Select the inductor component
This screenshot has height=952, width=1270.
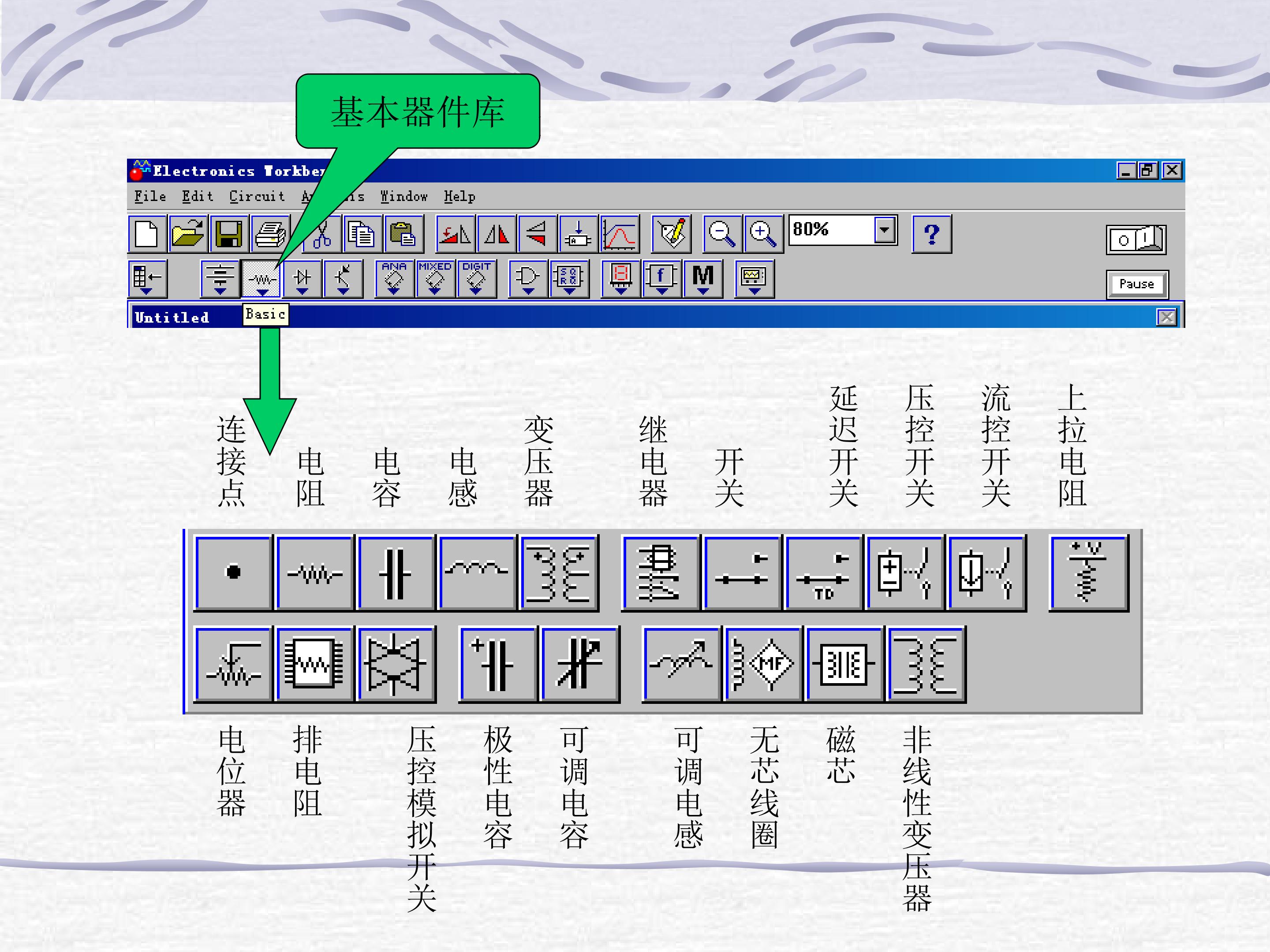(477, 573)
